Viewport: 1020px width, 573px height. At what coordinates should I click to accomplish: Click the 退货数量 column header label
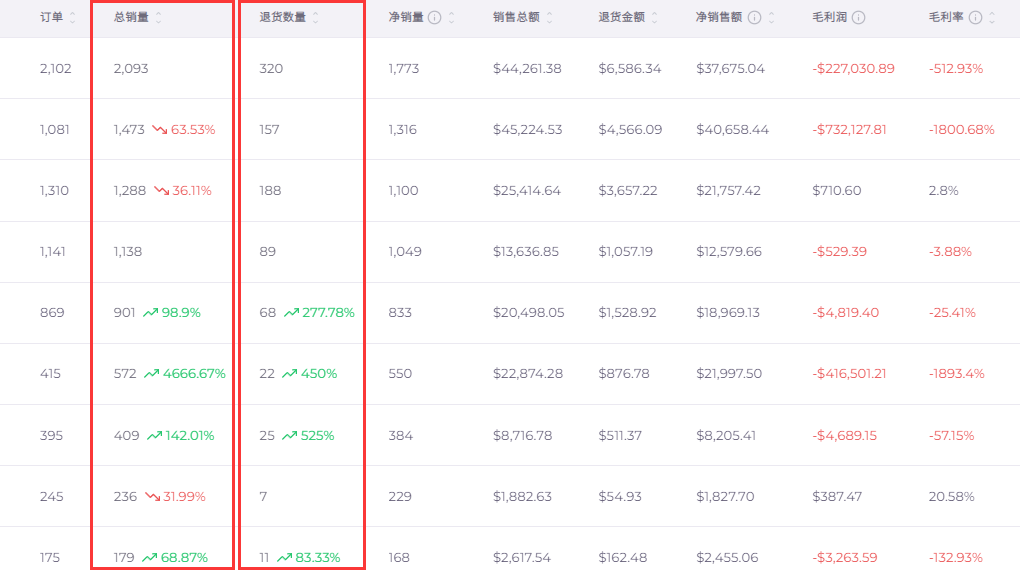282,18
